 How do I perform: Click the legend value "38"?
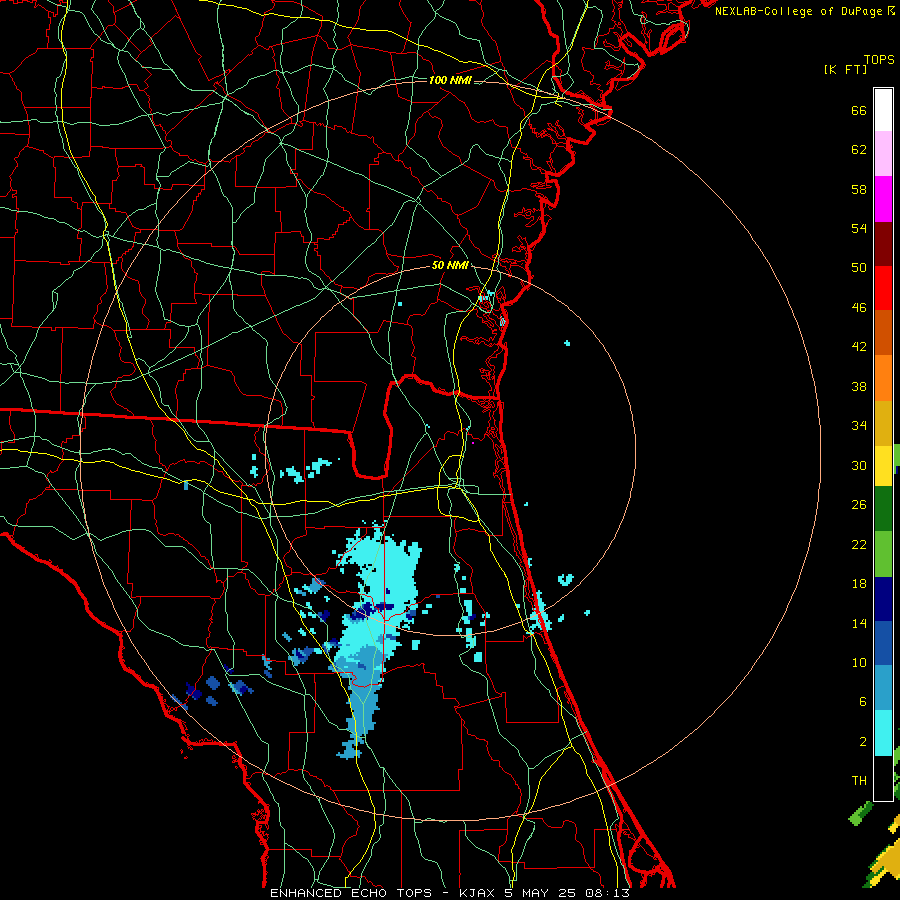[x=859, y=386]
